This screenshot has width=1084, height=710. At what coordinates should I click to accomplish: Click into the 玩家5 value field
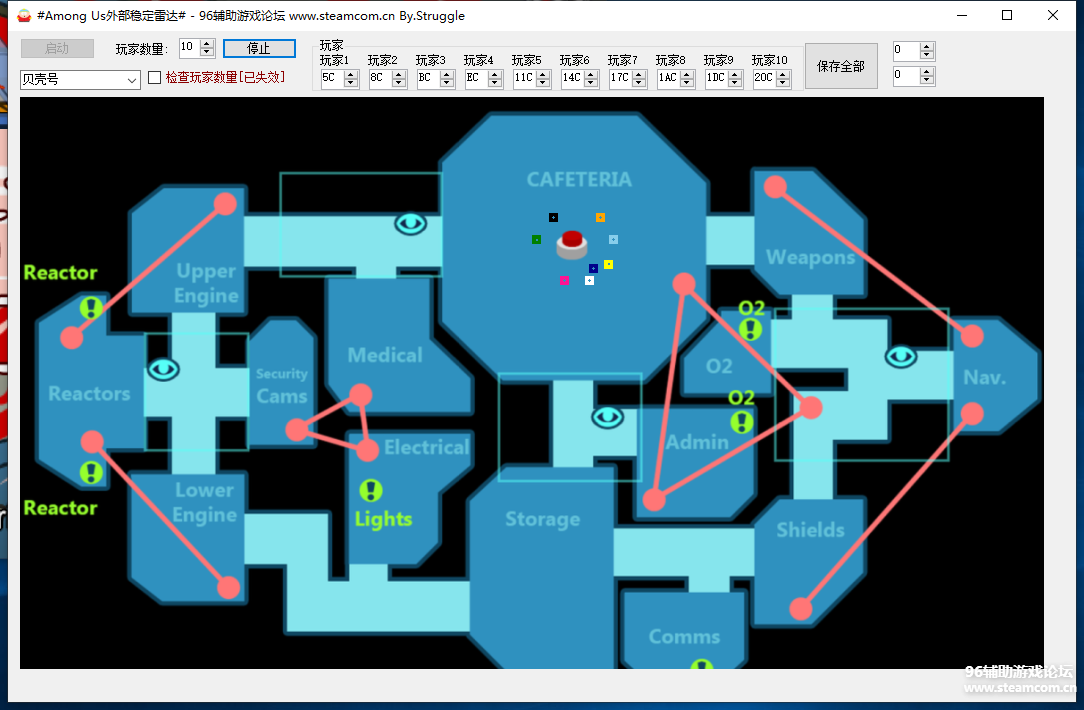click(x=524, y=78)
